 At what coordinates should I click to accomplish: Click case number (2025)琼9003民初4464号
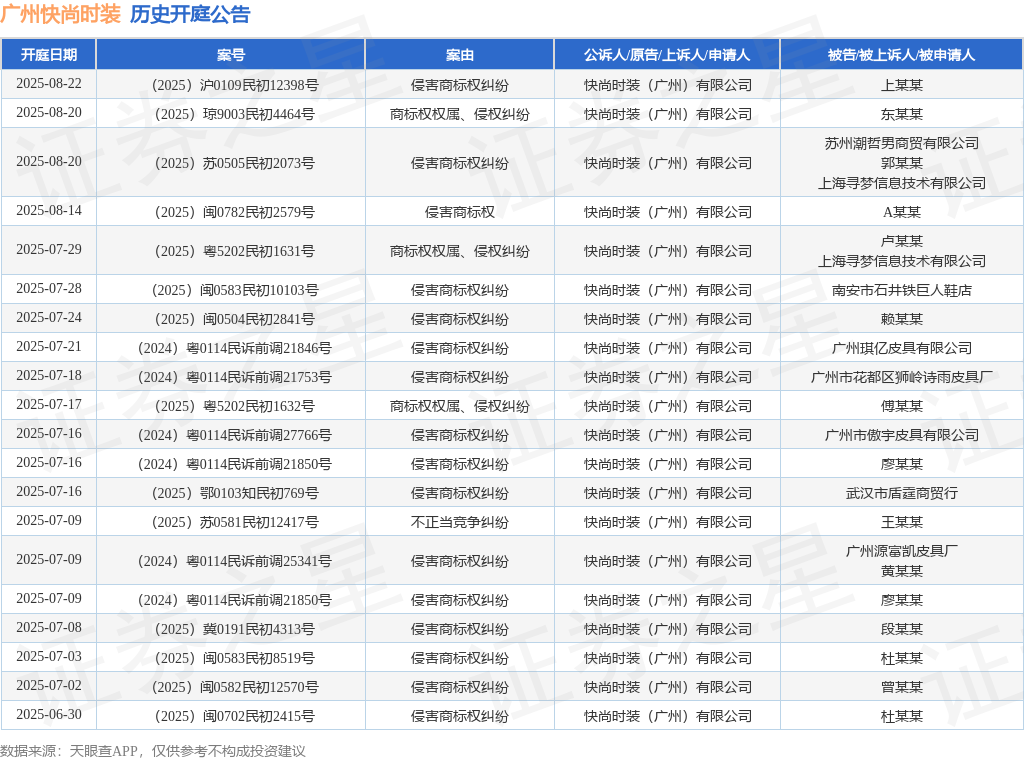235,114
